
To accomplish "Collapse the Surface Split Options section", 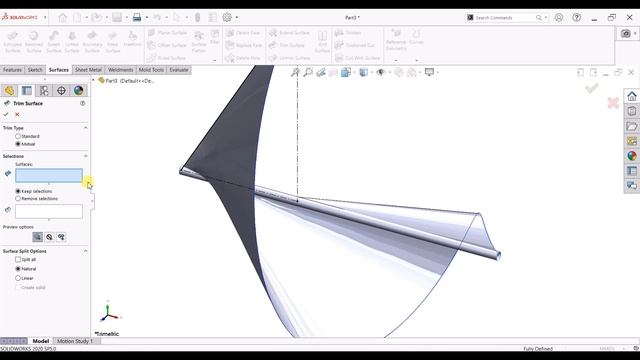I will point(85,251).
